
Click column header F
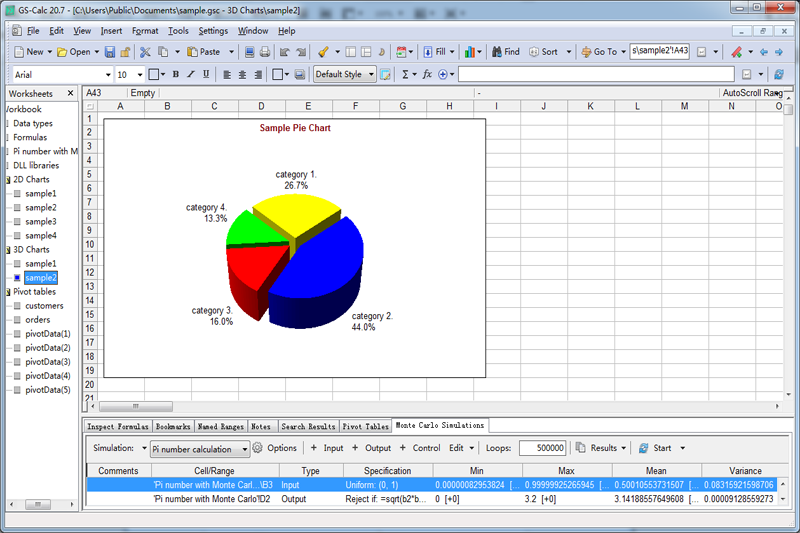click(356, 106)
